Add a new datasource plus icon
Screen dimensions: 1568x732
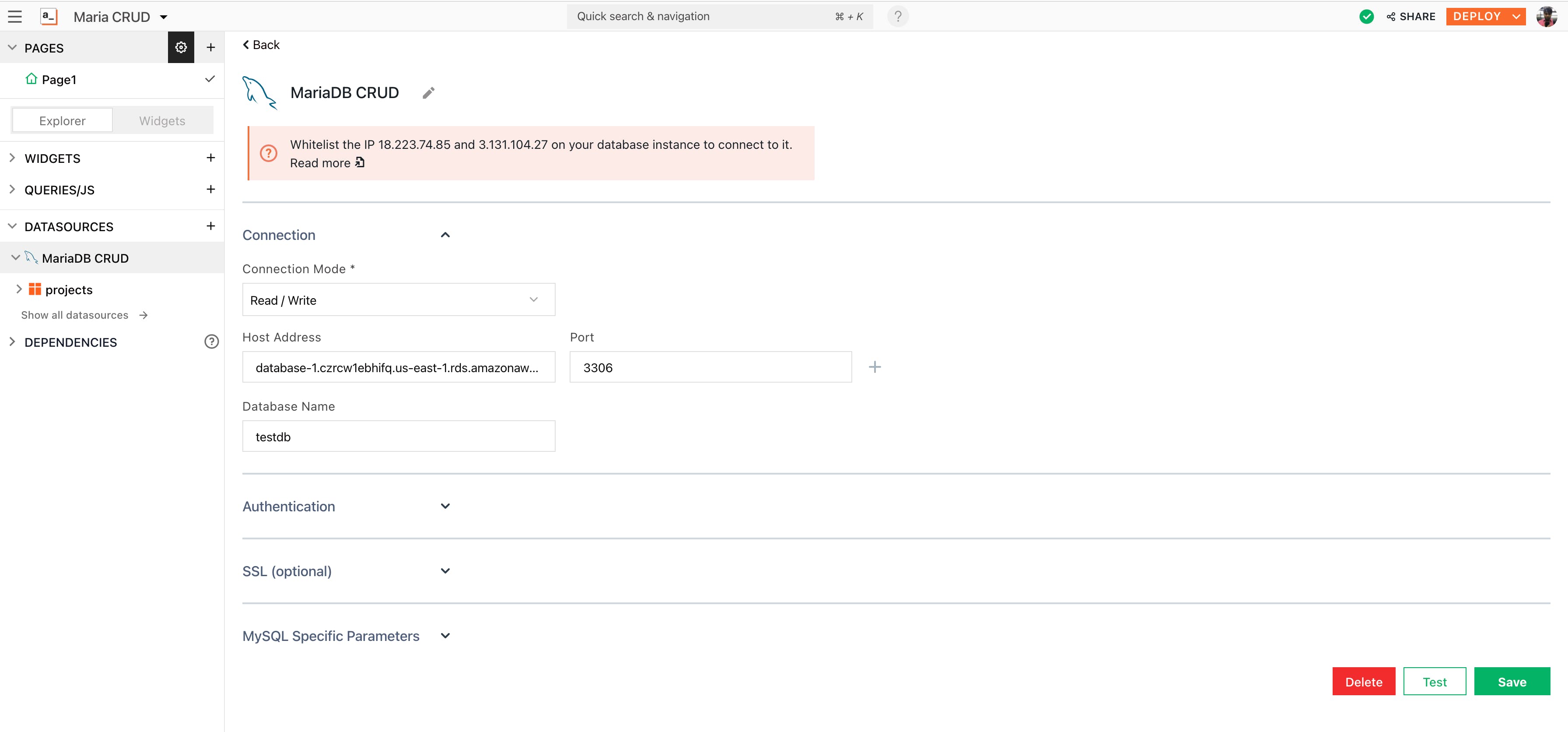tap(210, 226)
